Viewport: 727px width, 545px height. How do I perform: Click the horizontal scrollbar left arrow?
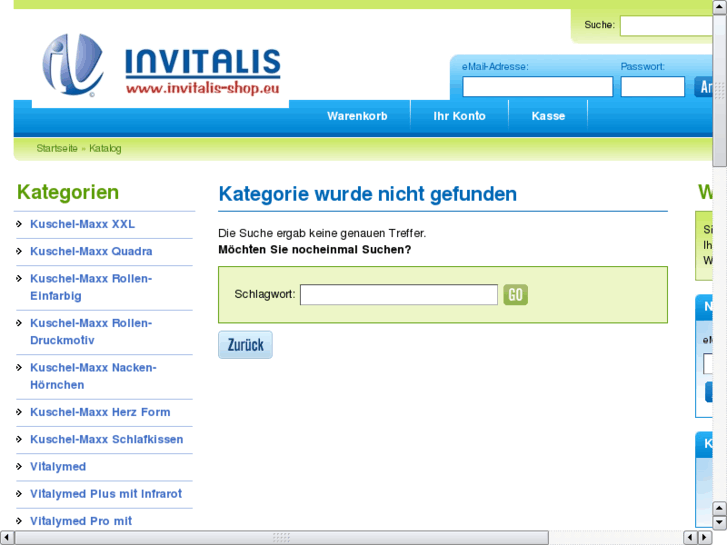click(x=7, y=538)
